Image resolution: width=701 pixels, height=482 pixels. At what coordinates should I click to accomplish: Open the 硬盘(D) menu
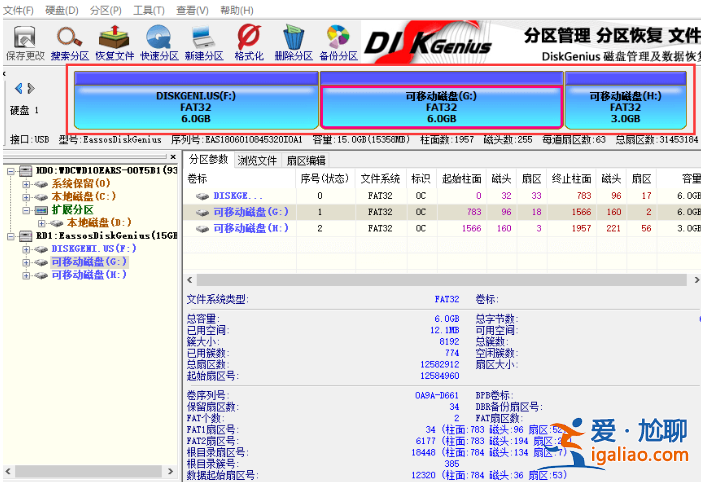click(x=62, y=10)
